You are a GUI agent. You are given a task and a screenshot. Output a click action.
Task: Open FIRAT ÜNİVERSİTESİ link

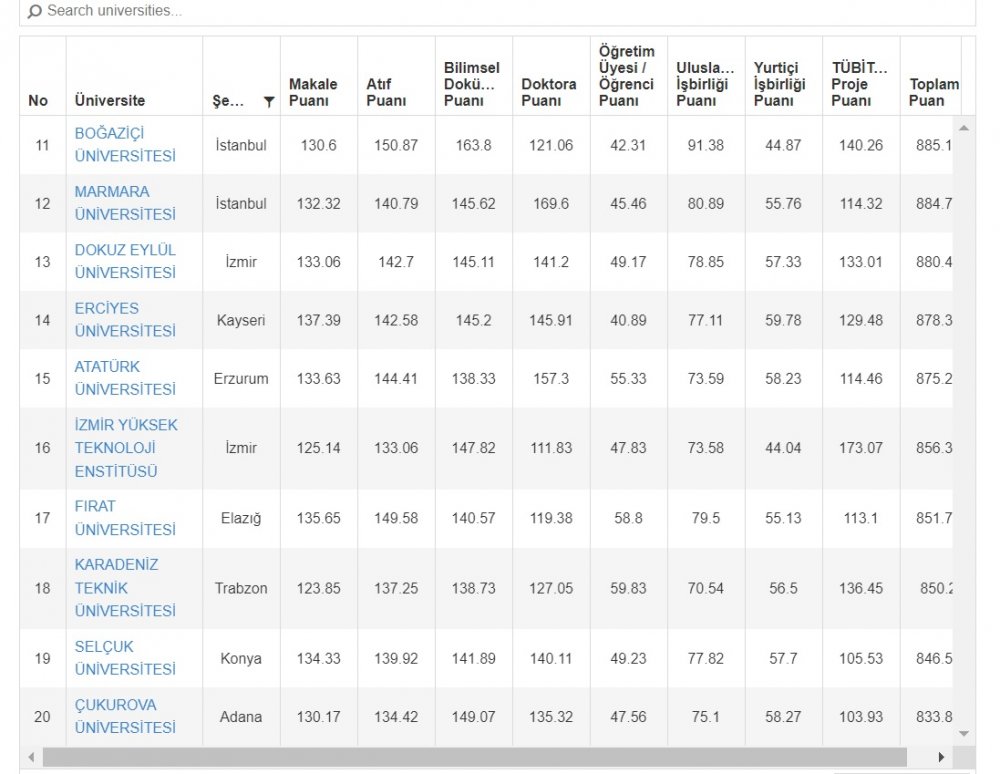point(125,518)
